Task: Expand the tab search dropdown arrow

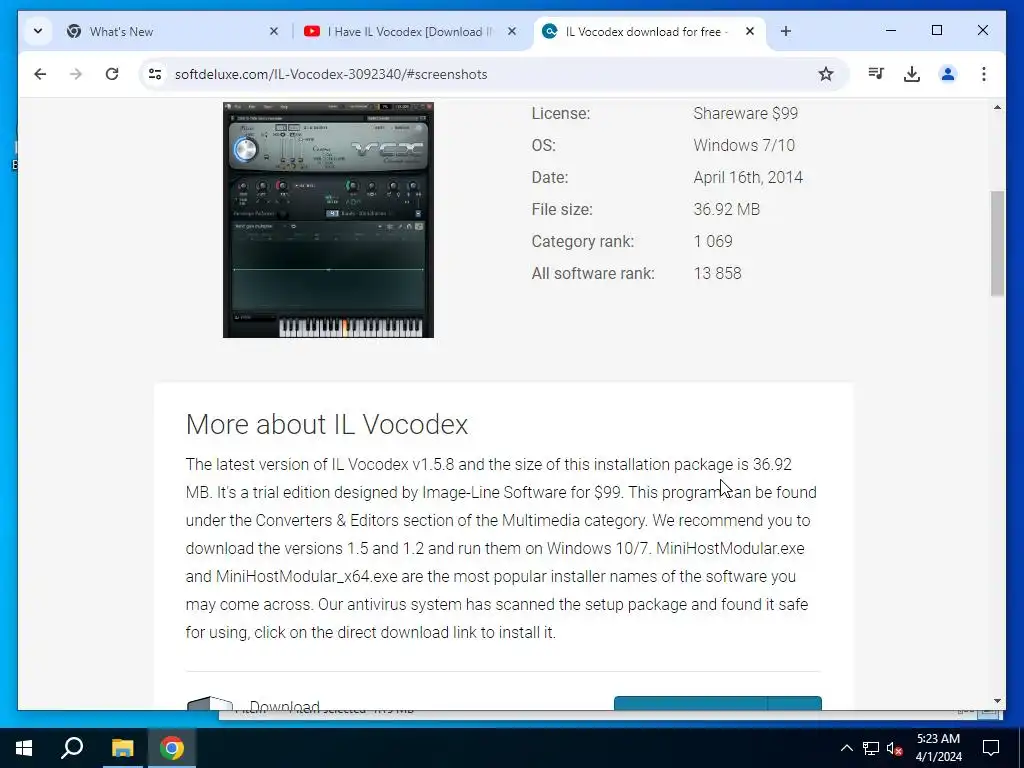Action: tap(38, 31)
